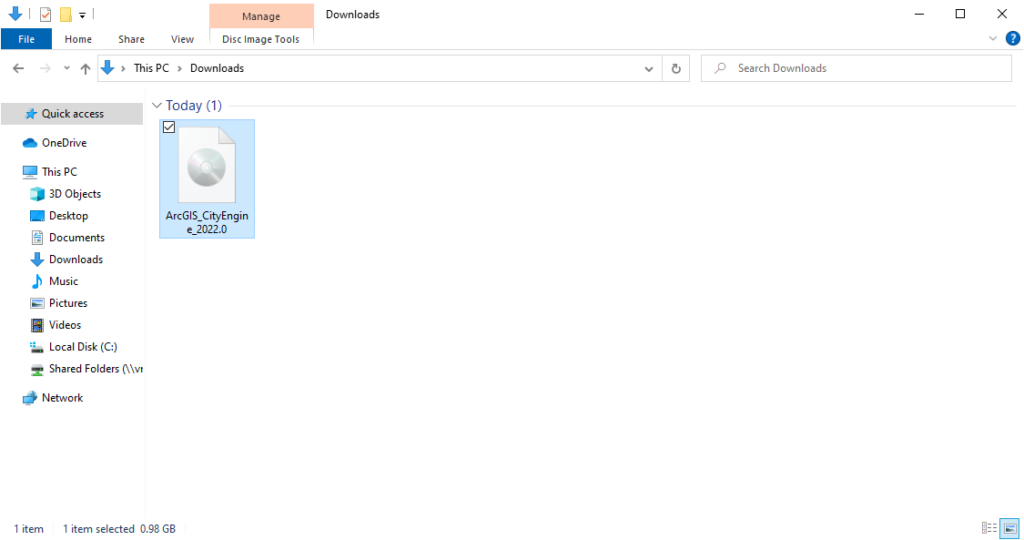Select Quick access in navigation pane
The height and width of the screenshot is (540, 1024).
pos(72,114)
